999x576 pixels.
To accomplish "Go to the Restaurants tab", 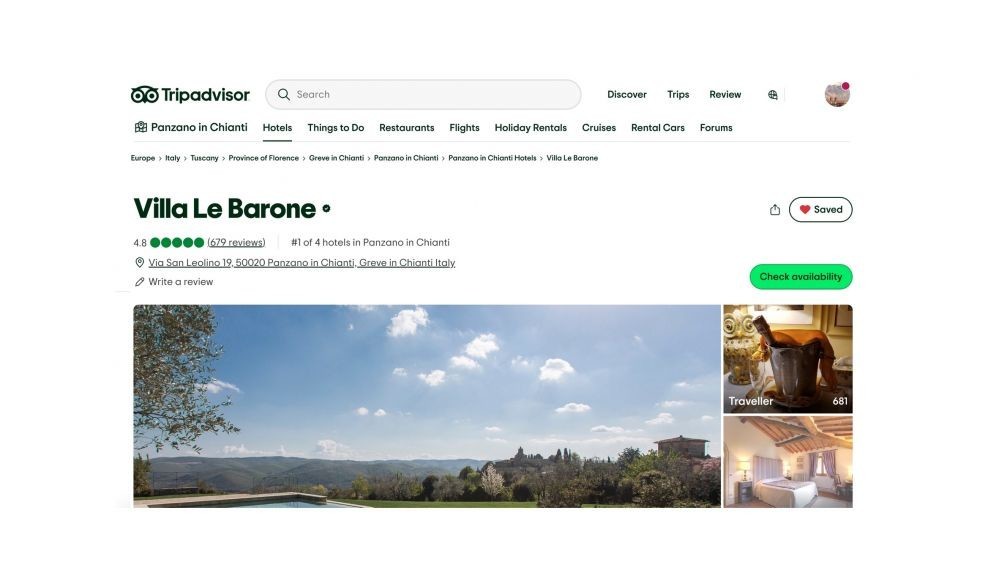I will pos(406,127).
